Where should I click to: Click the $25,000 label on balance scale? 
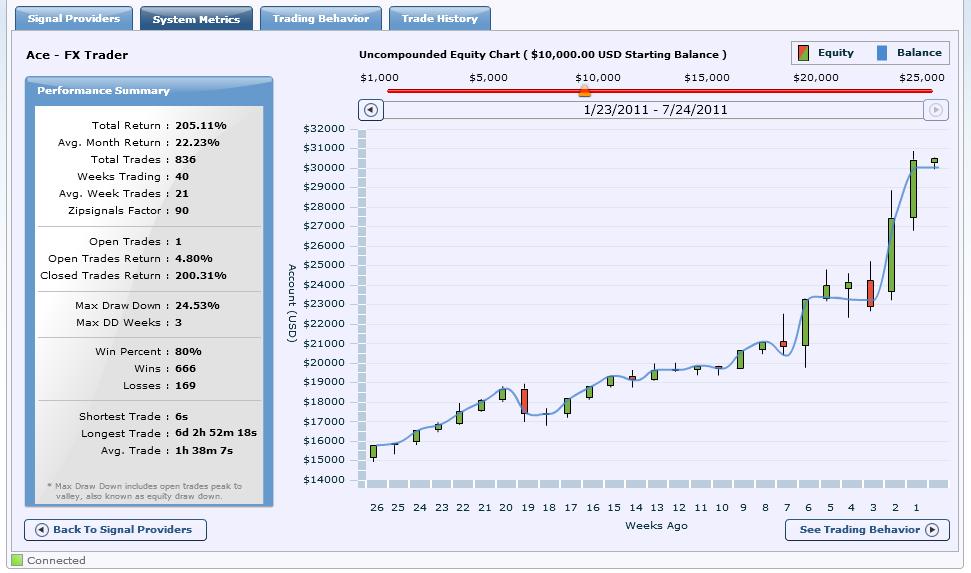pyautogui.click(x=922, y=77)
